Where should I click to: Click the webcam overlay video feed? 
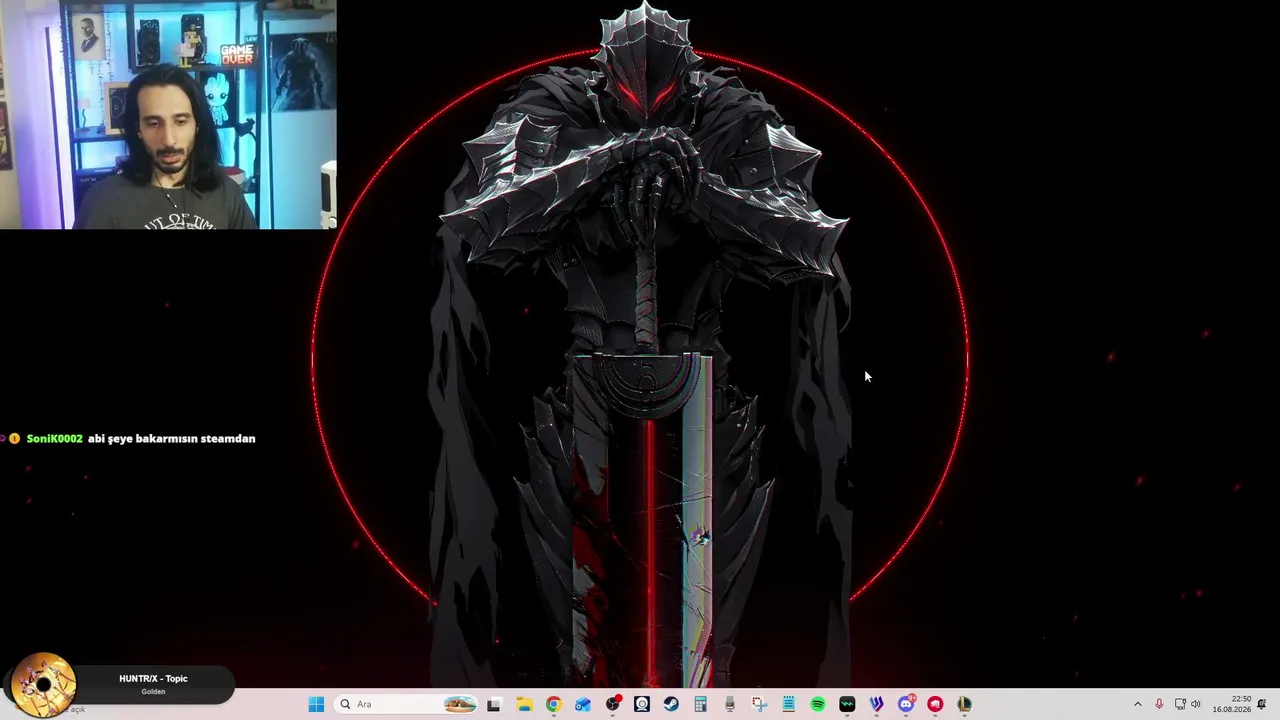(168, 115)
